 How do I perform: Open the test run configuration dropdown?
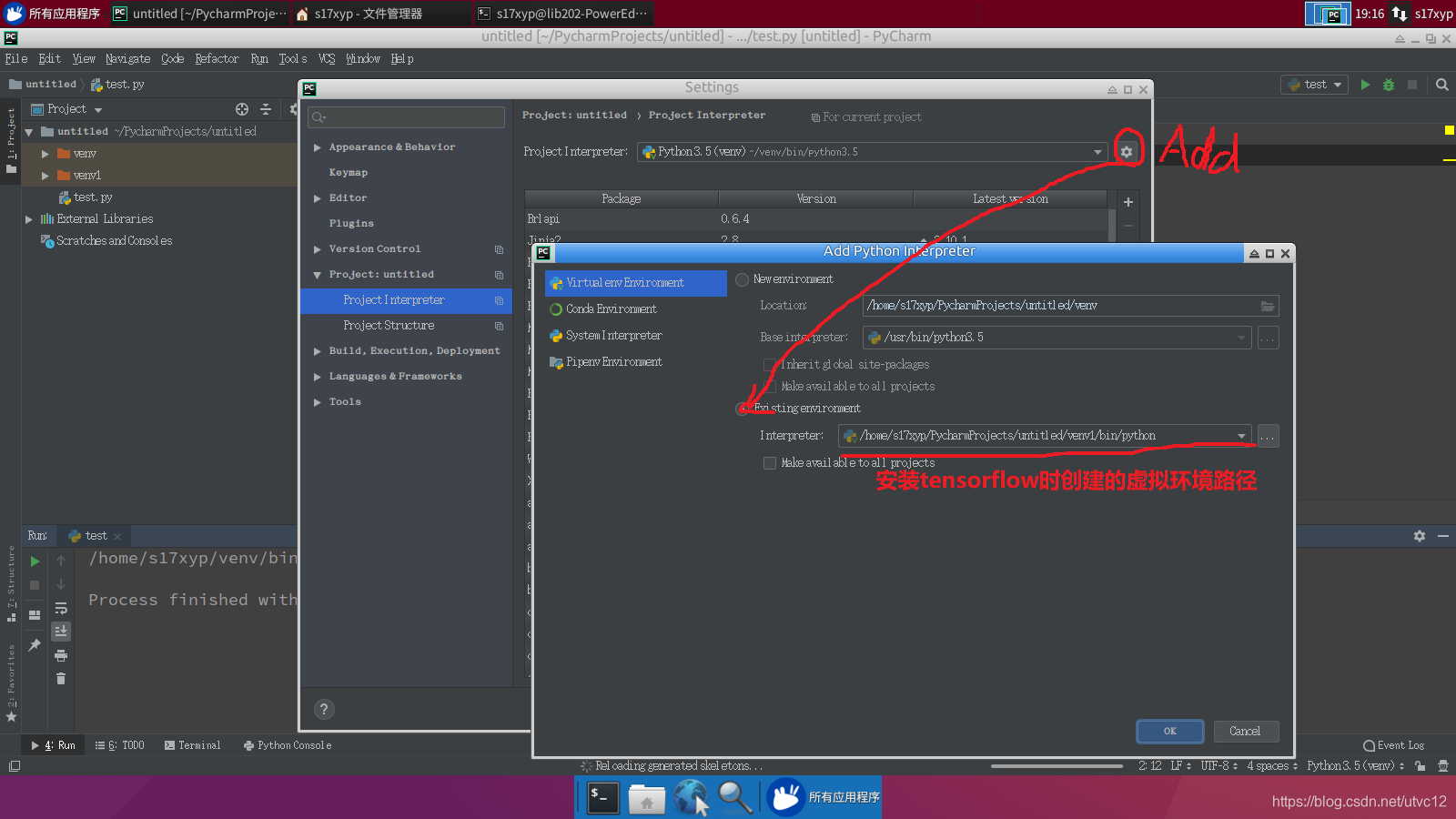coord(1316,85)
